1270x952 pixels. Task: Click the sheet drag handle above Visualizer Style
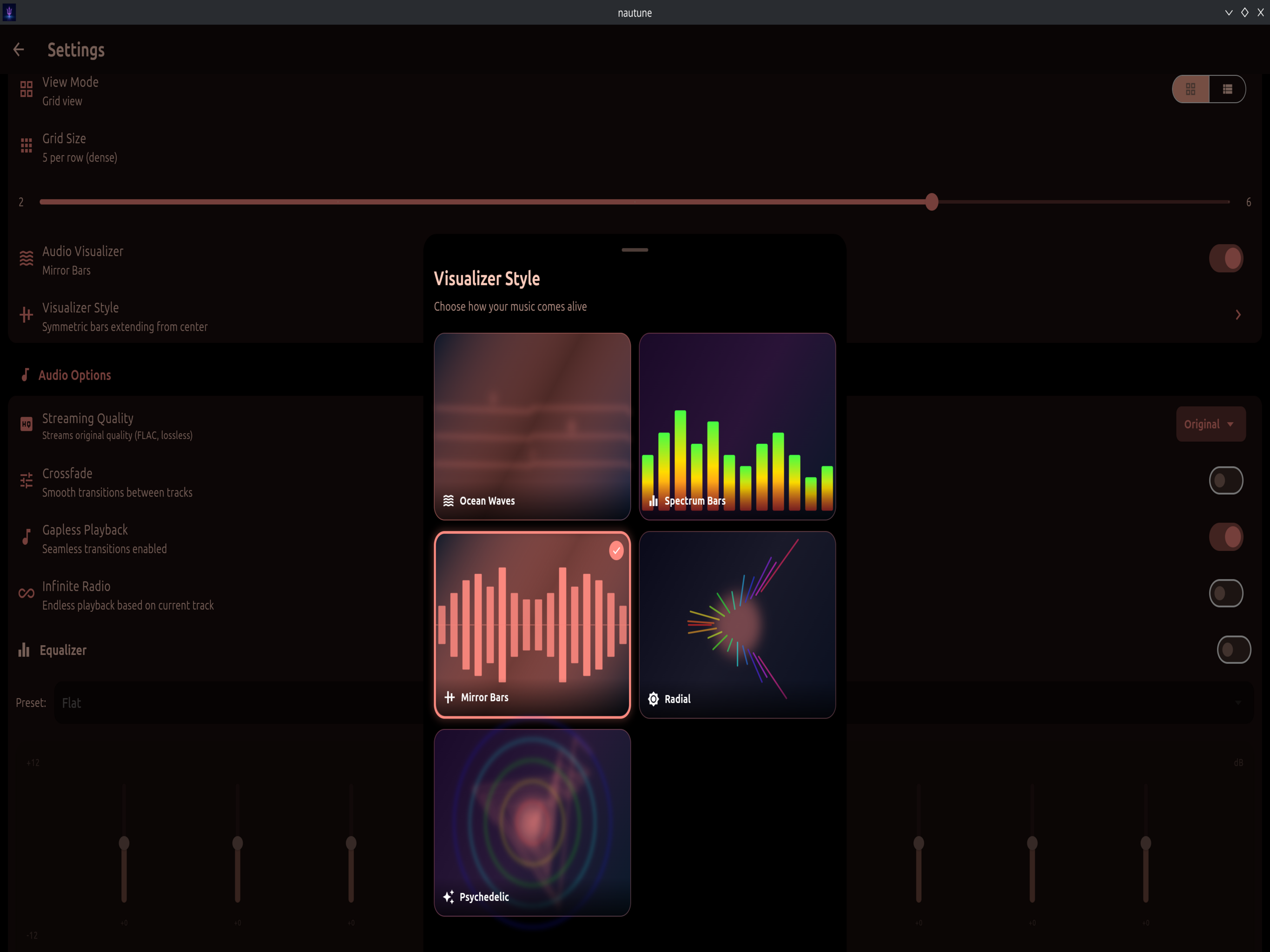[x=635, y=251]
